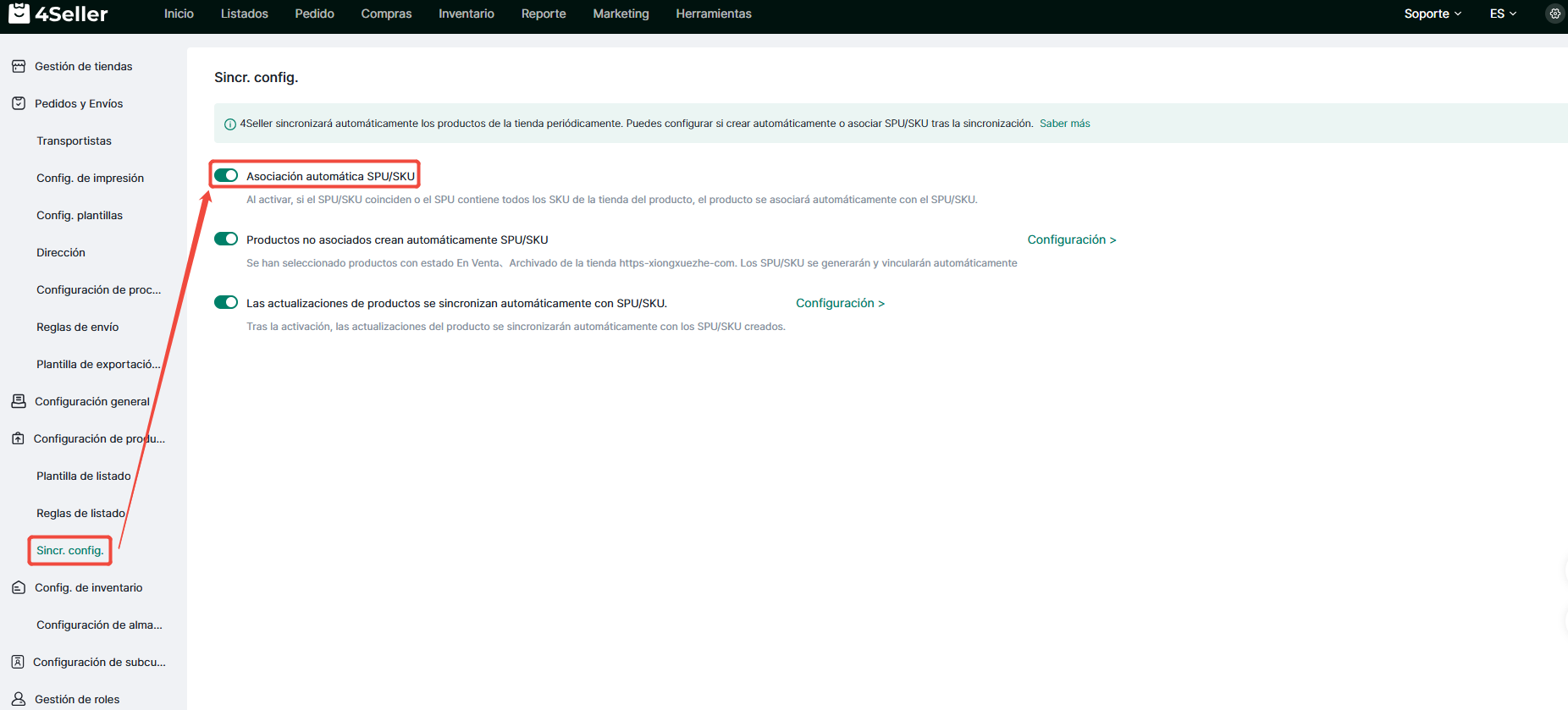Open the Compras menu
Image resolution: width=1568 pixels, height=710 pixels.
[386, 14]
